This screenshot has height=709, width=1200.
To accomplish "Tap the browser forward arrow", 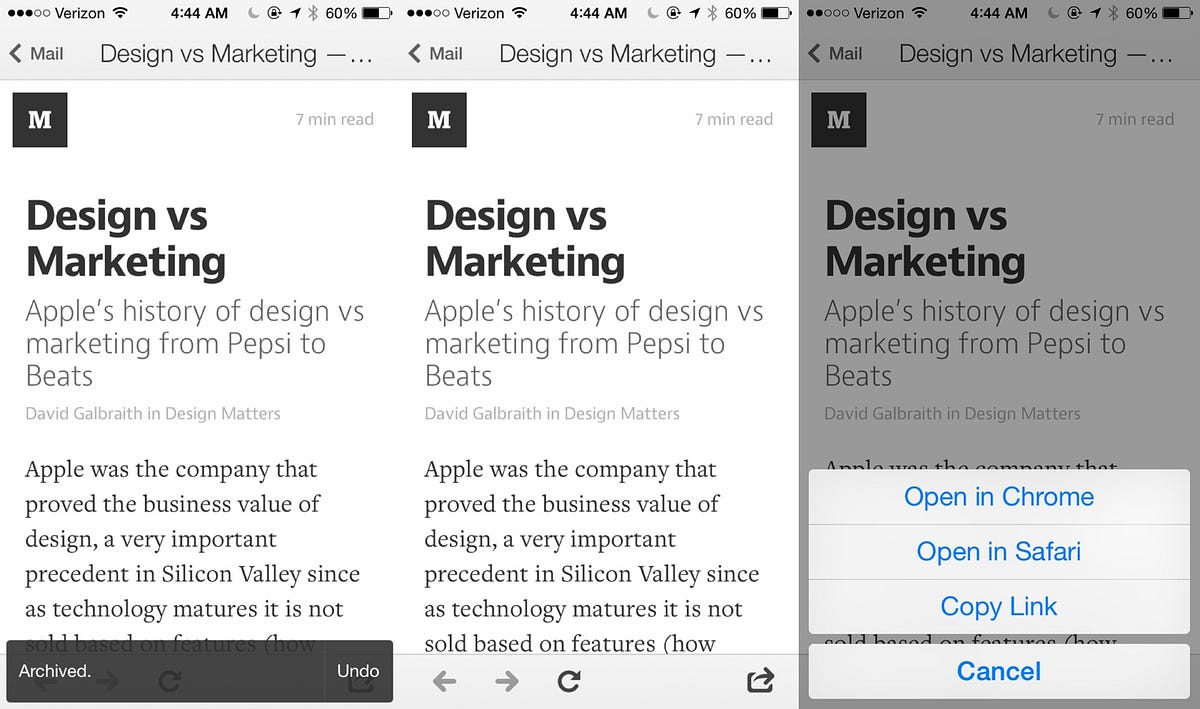I will [506, 680].
